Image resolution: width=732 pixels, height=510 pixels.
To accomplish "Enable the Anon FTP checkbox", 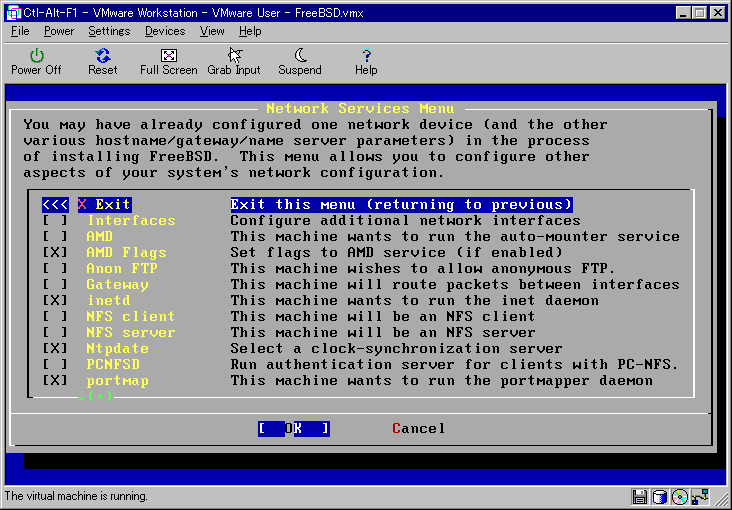I will tap(55, 269).
